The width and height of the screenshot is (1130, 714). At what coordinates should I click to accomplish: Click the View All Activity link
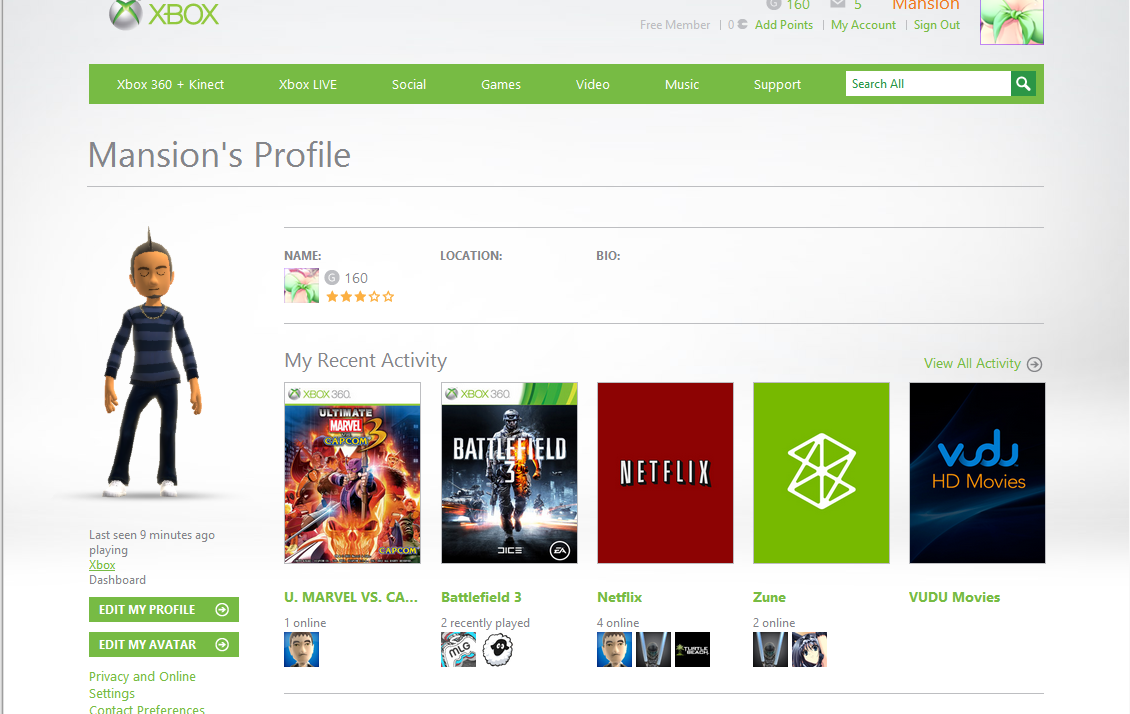coord(972,363)
